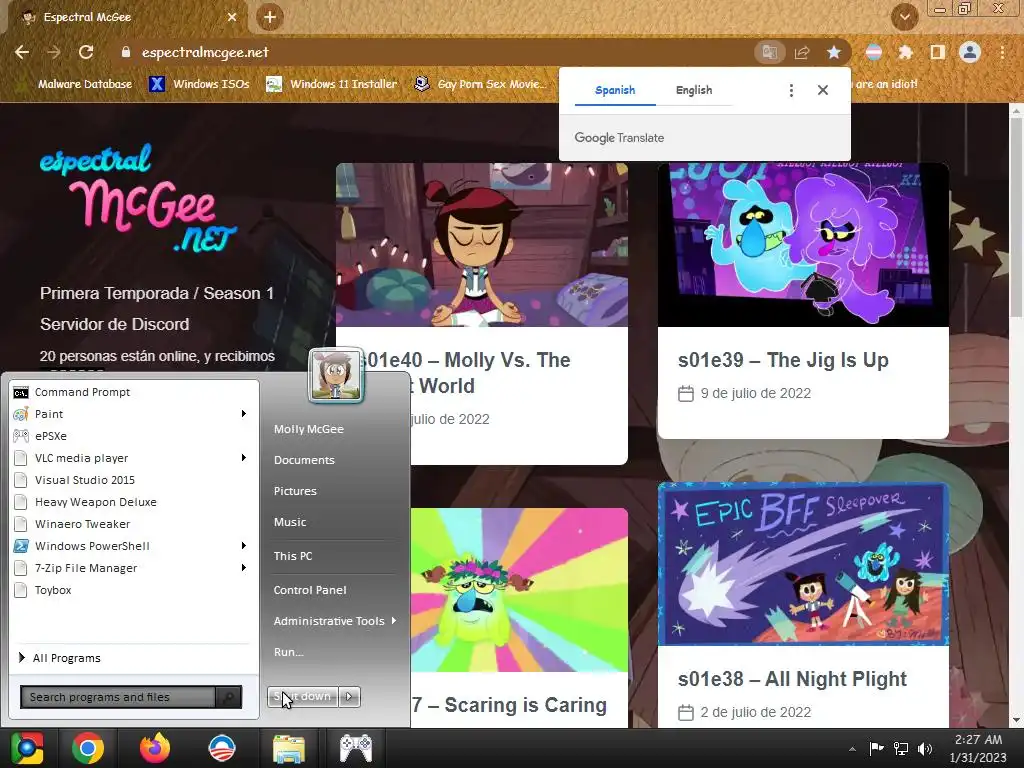Click the browser forward arrow
Image resolution: width=1024 pixels, height=768 pixels.
coord(54,52)
